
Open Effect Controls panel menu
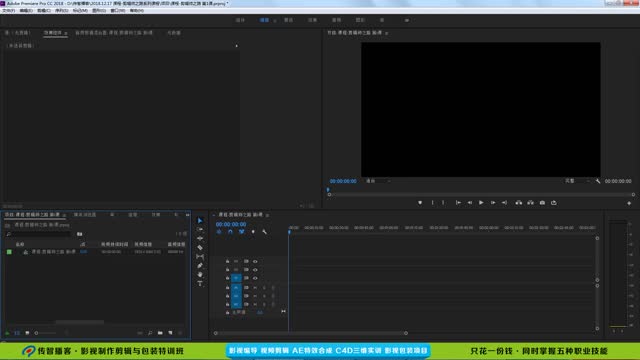[x=65, y=33]
